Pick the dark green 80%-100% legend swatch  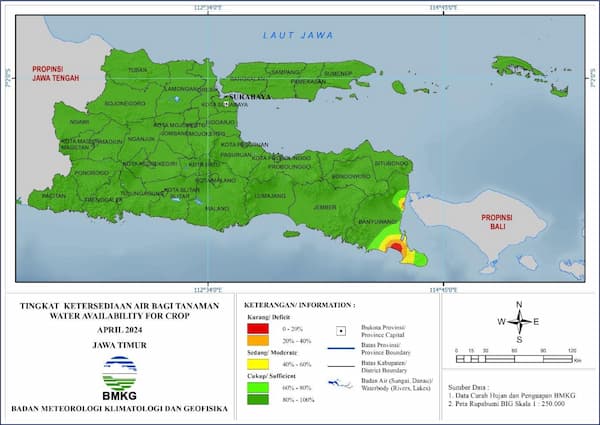pyautogui.click(x=258, y=399)
